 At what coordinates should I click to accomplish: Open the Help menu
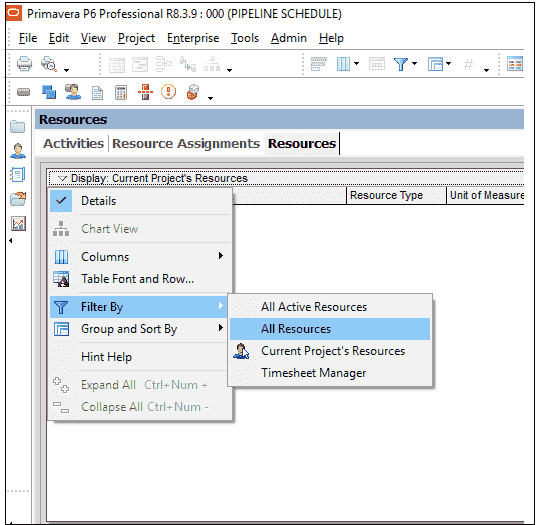pos(331,38)
